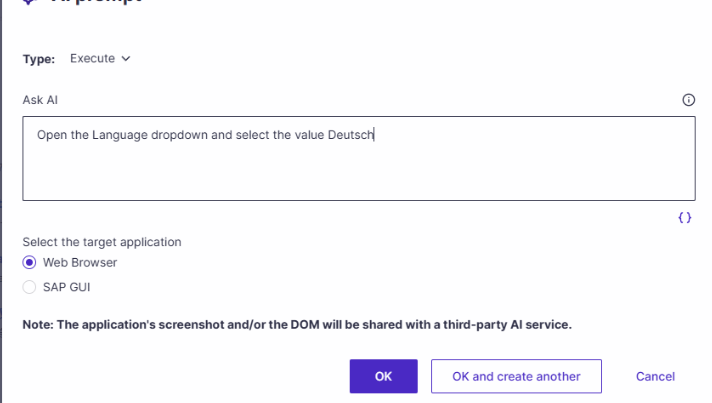Expand the Execute type chevron
712x403 pixels.
(x=126, y=59)
